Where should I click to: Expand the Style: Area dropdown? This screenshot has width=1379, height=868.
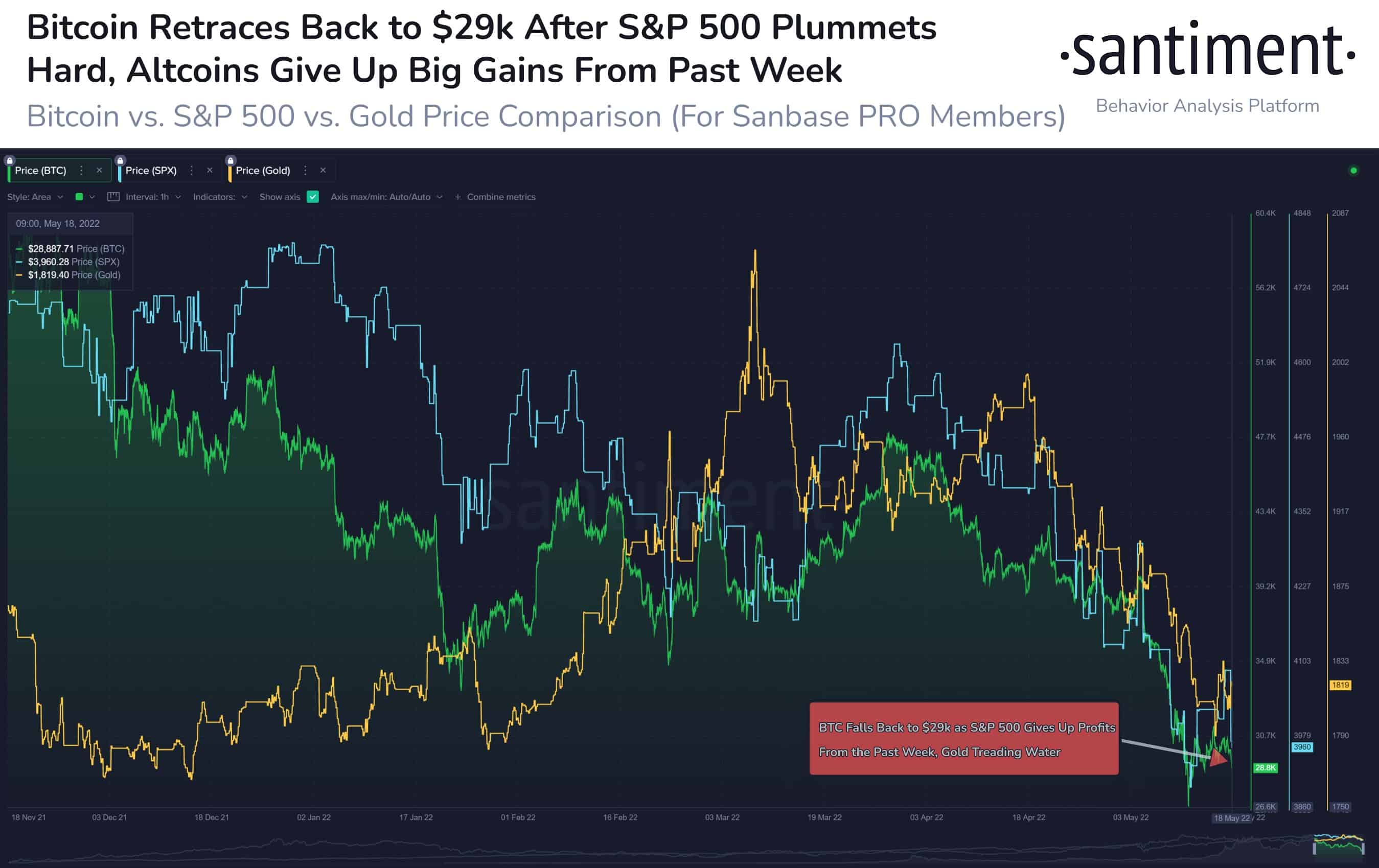[x=35, y=196]
